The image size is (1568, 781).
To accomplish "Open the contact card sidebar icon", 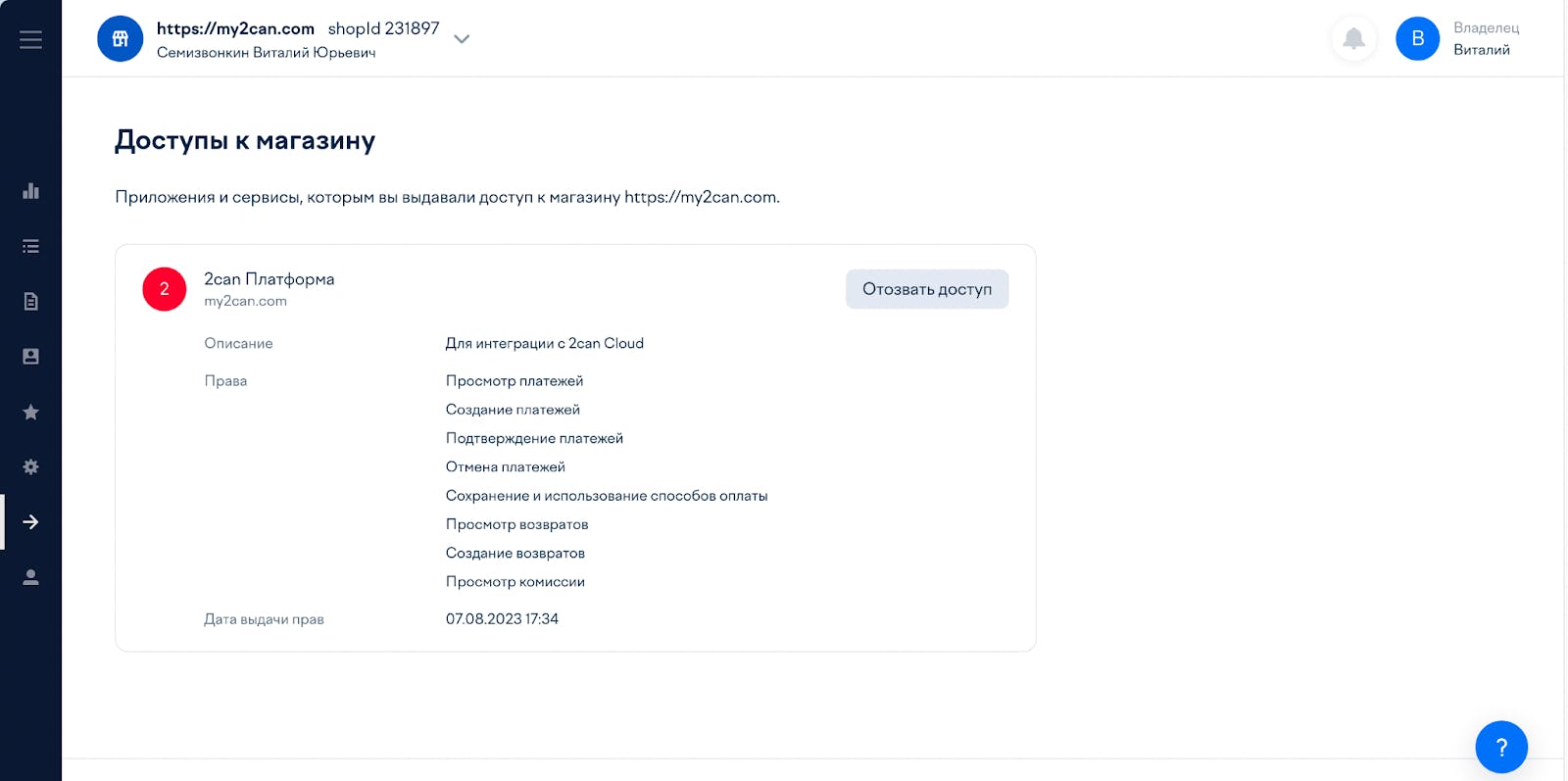I will (30, 357).
